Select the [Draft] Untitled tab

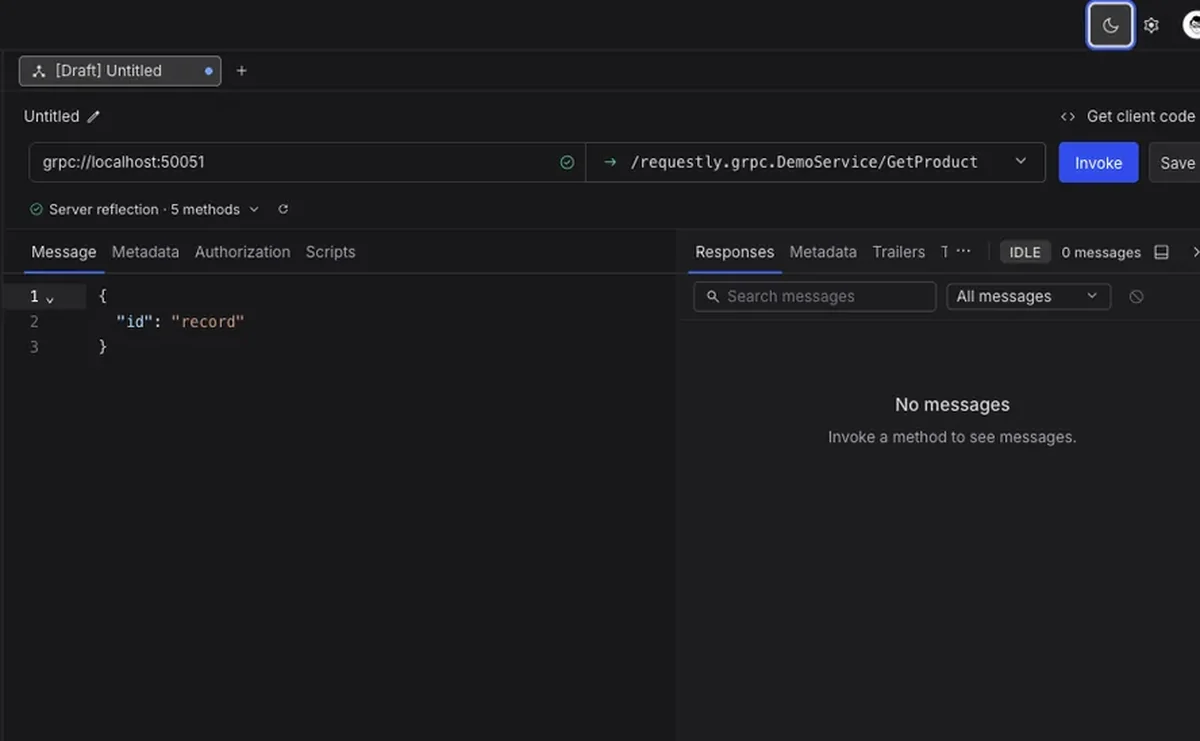120,71
